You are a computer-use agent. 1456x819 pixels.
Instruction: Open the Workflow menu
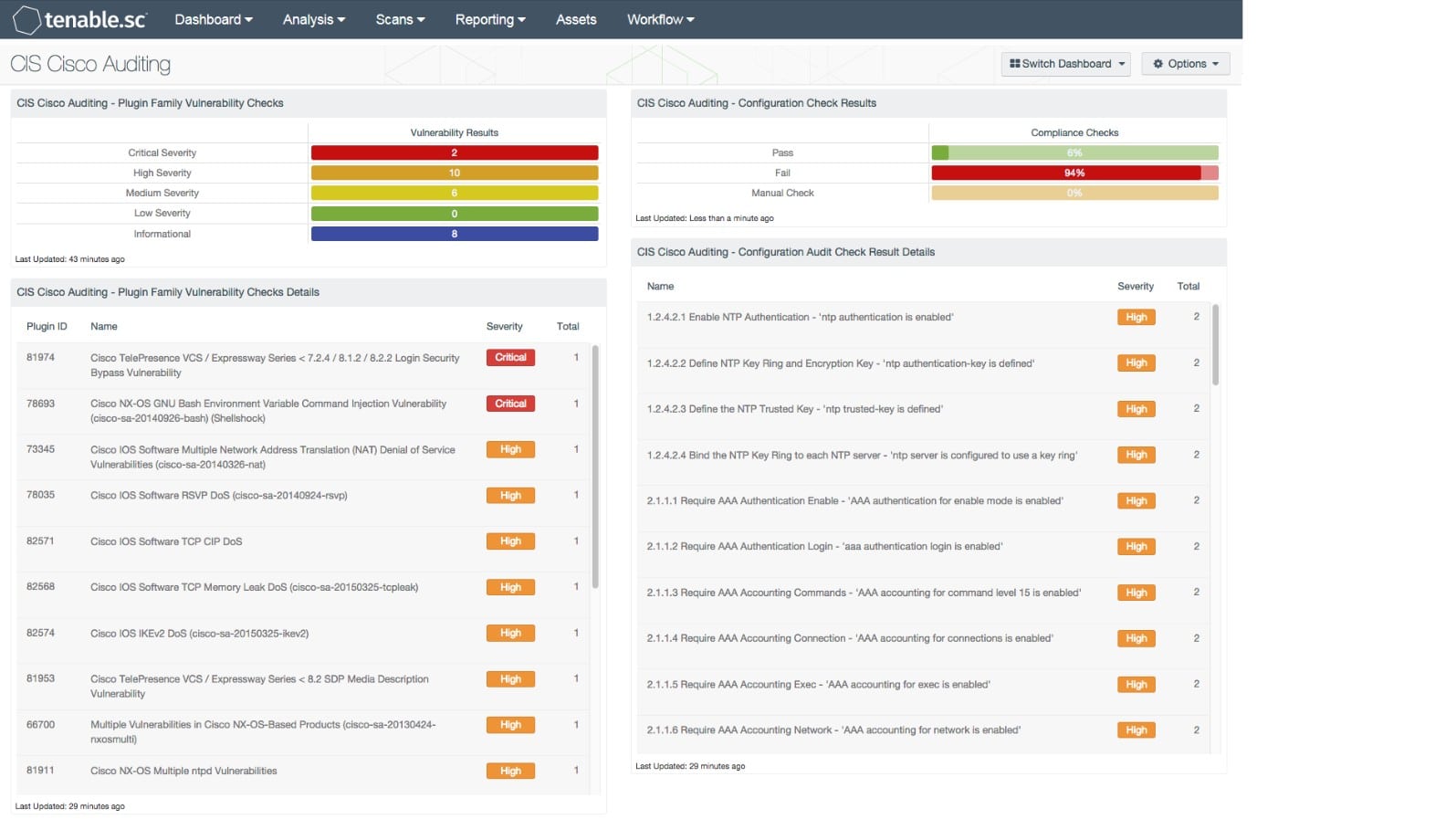(x=660, y=19)
